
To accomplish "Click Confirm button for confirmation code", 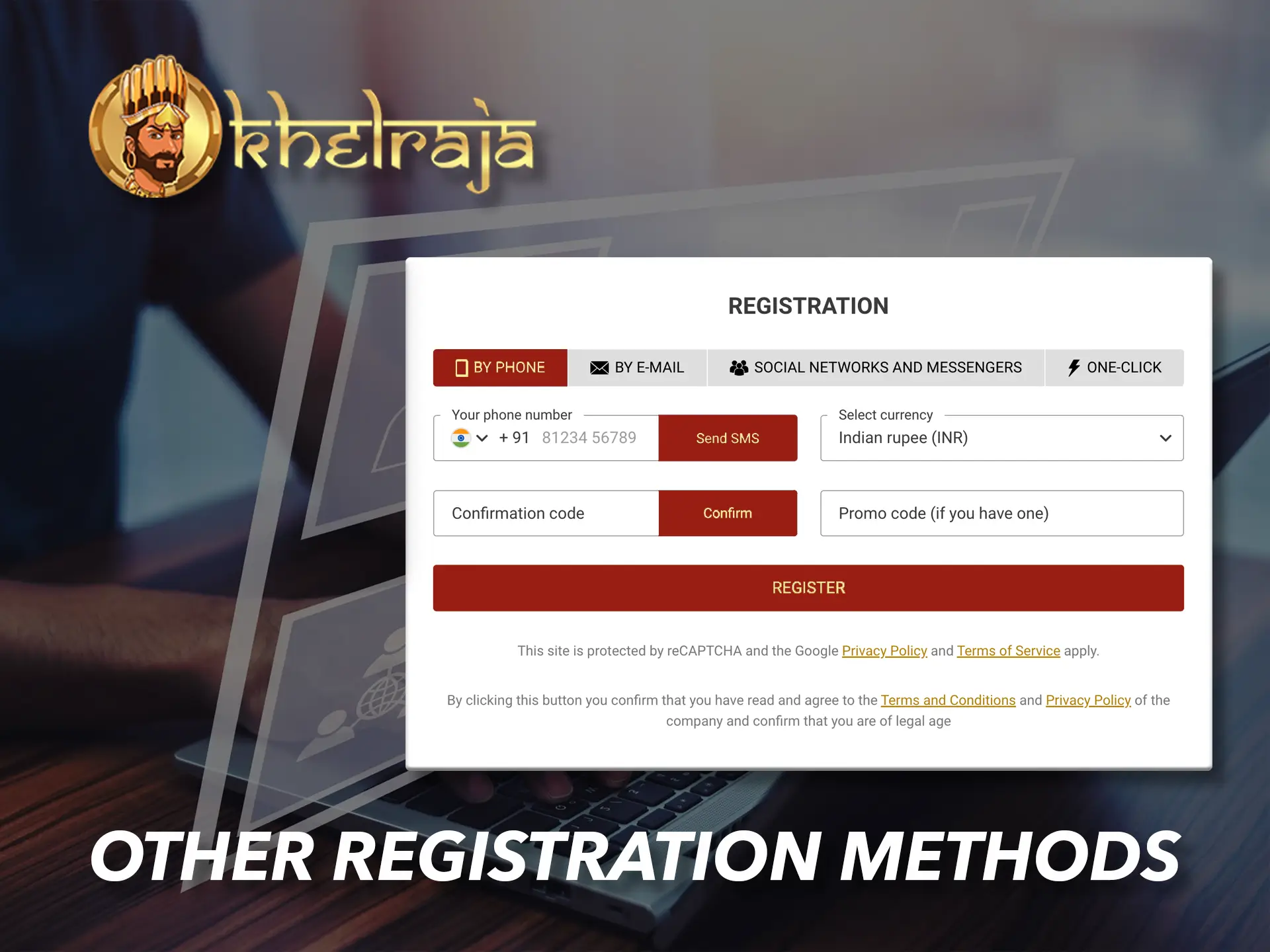I will pyautogui.click(x=728, y=513).
